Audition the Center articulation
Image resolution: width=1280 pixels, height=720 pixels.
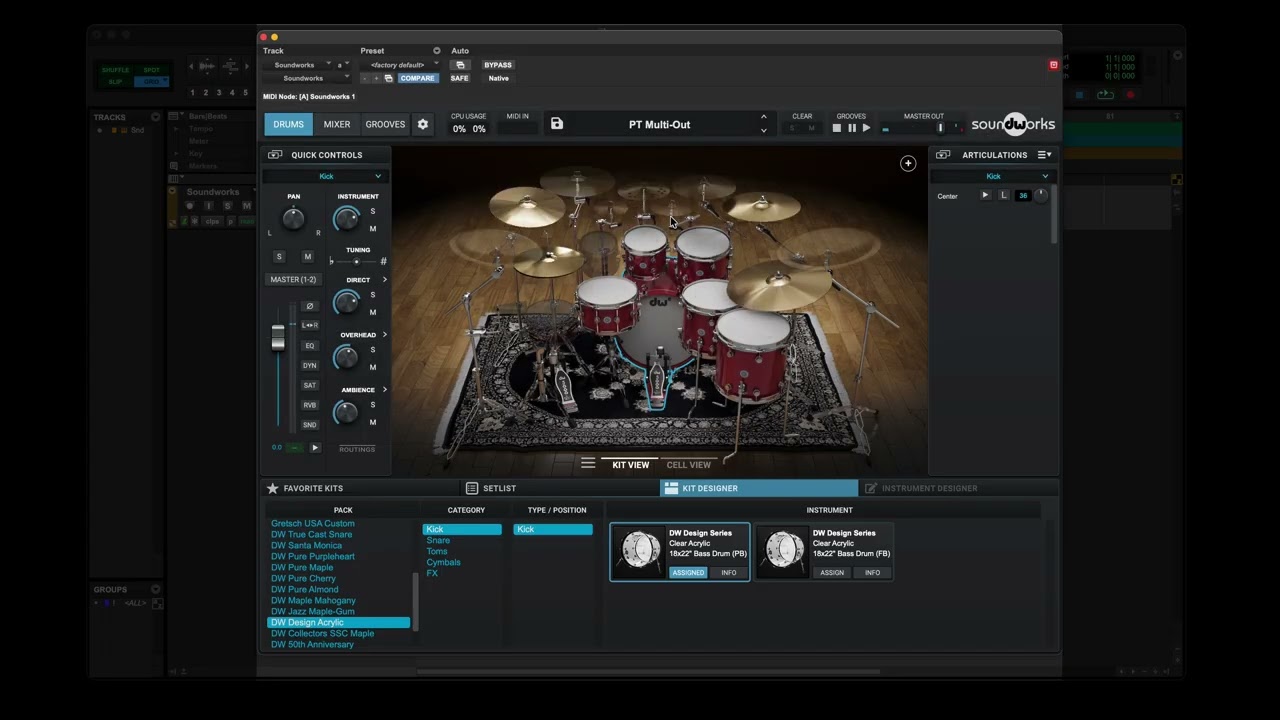985,196
